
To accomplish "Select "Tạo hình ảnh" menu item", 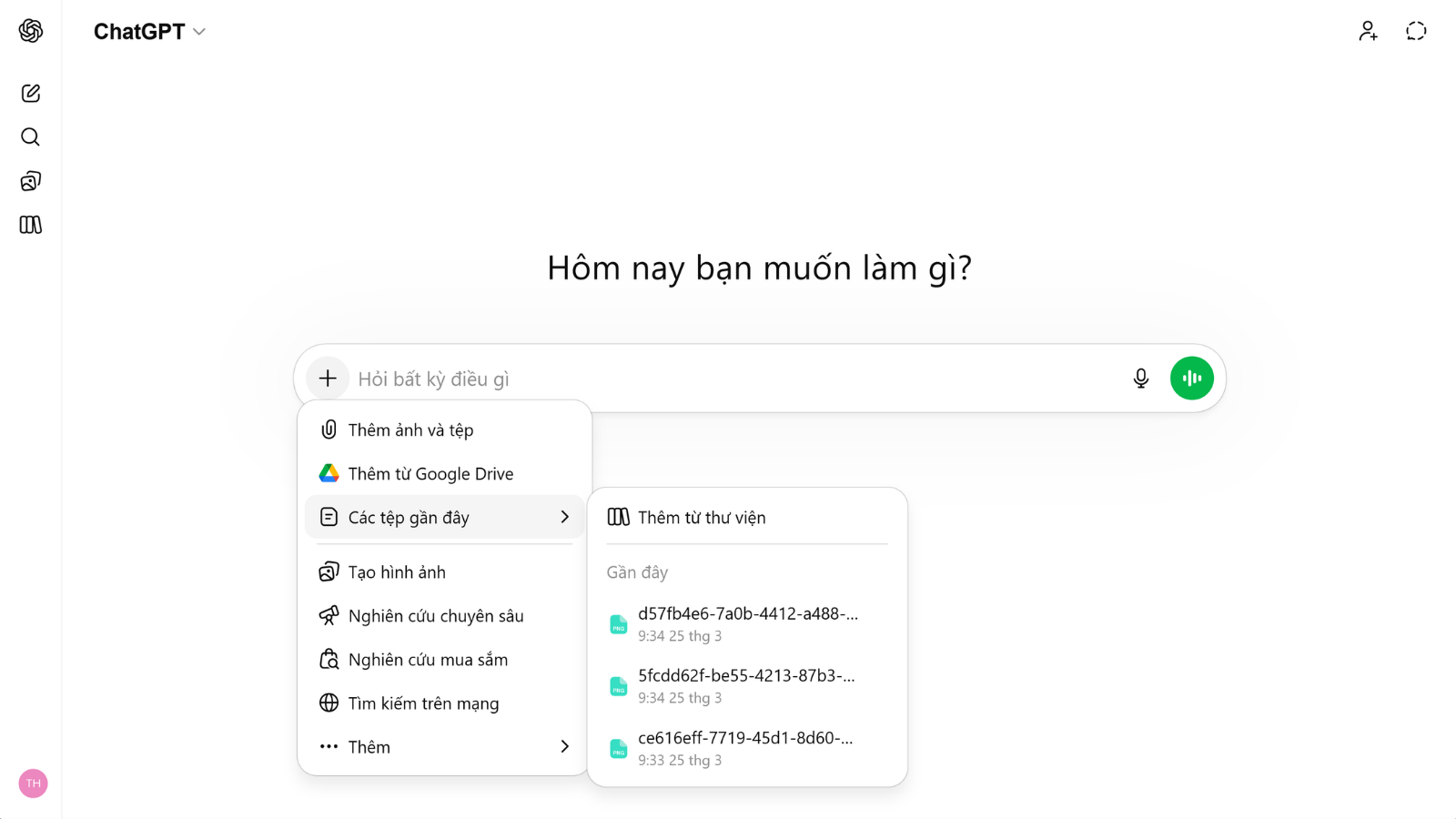I will [x=397, y=572].
